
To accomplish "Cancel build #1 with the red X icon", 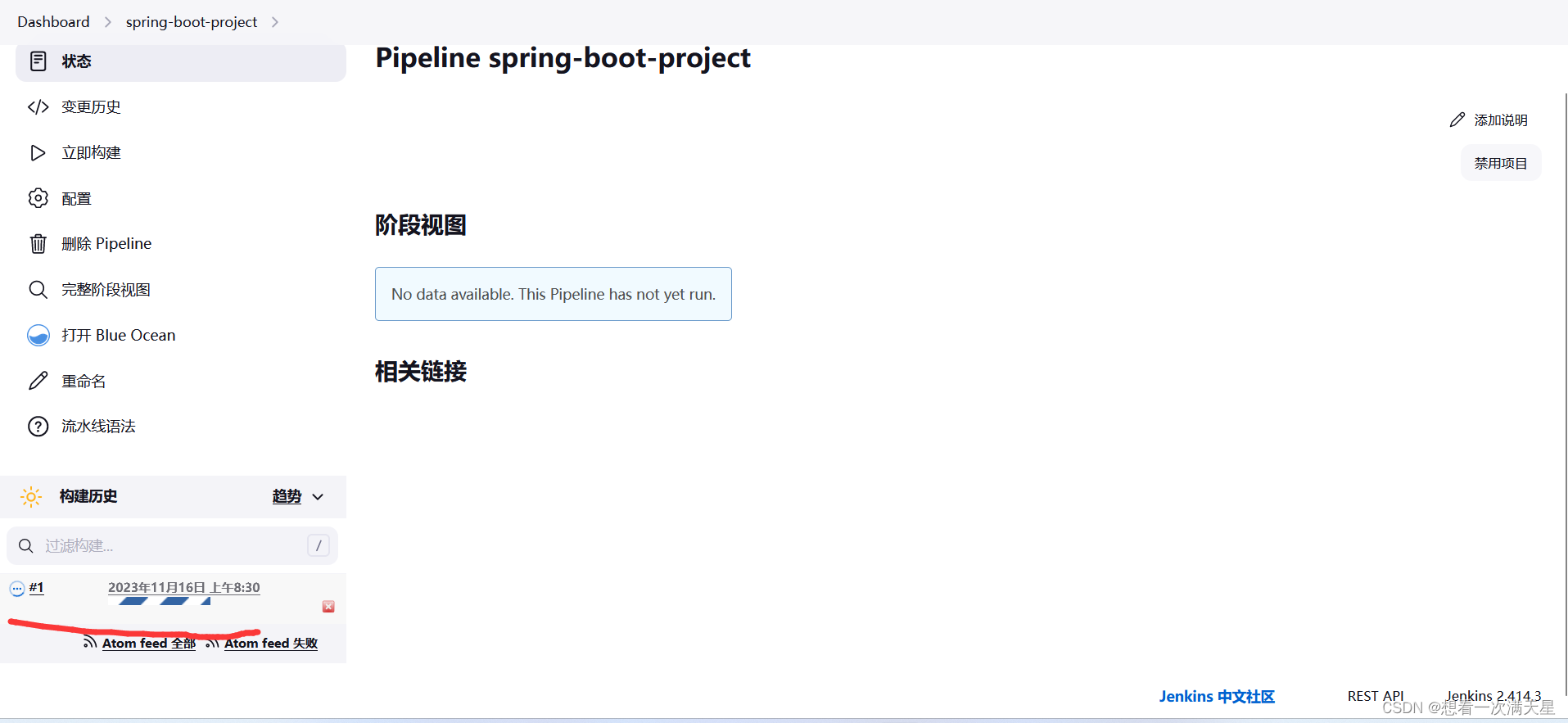I will [x=328, y=607].
